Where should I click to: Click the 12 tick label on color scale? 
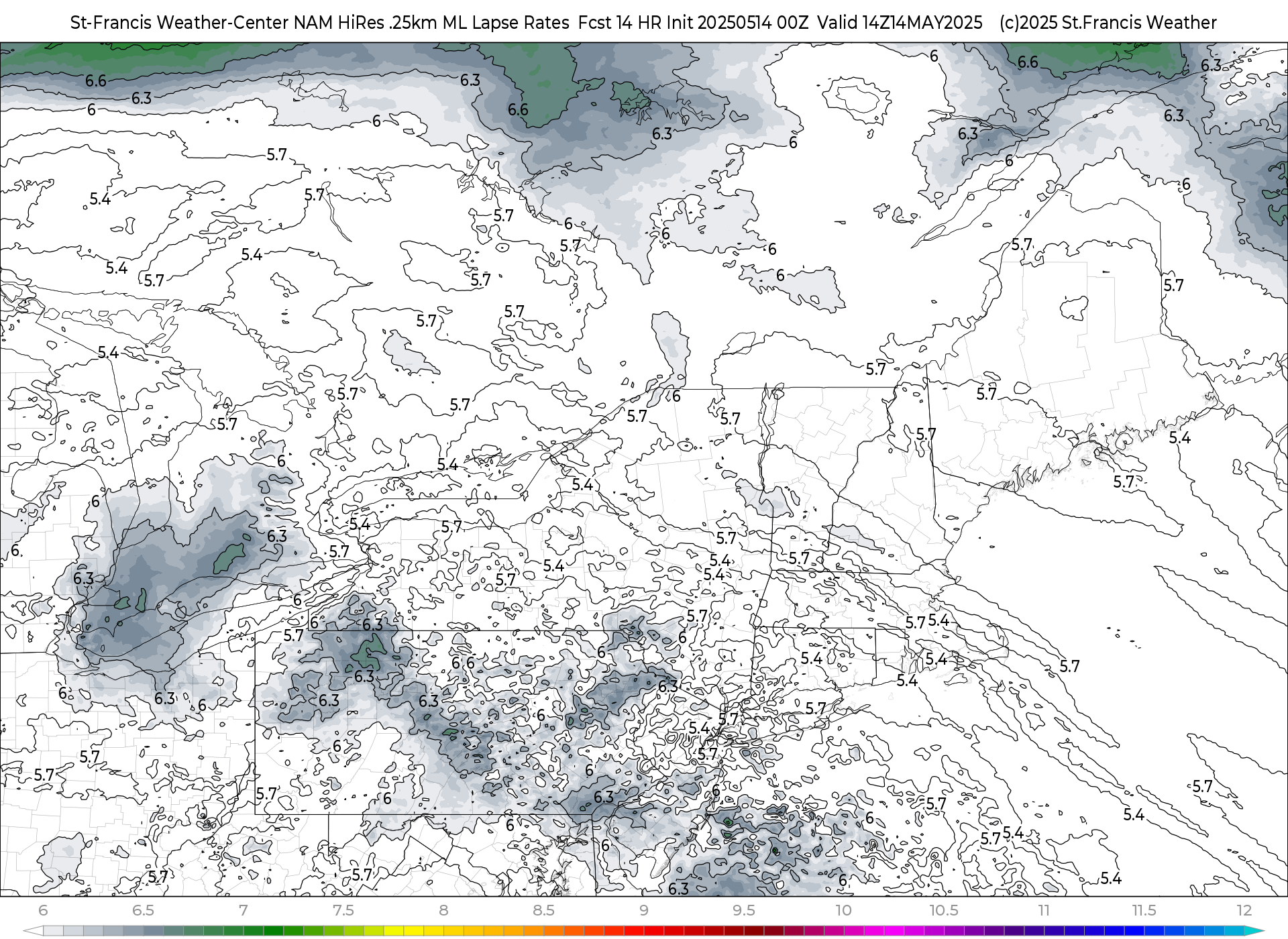coord(1244,910)
